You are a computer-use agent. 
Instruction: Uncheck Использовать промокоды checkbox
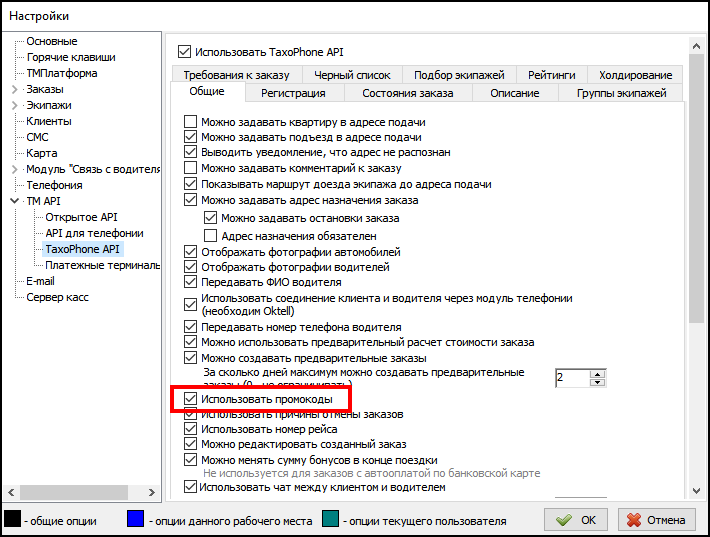190,399
